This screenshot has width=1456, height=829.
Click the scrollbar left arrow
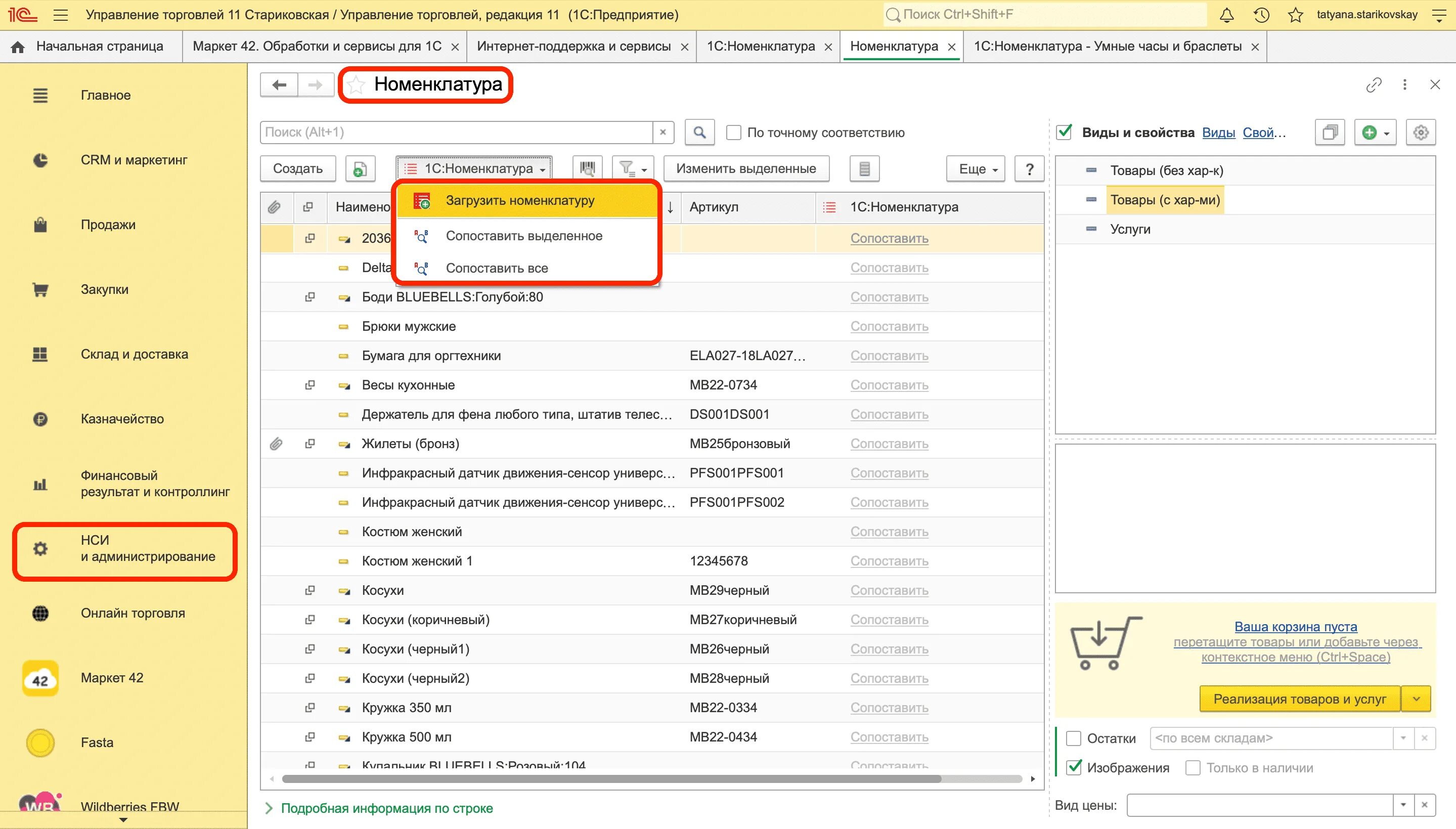click(x=272, y=779)
